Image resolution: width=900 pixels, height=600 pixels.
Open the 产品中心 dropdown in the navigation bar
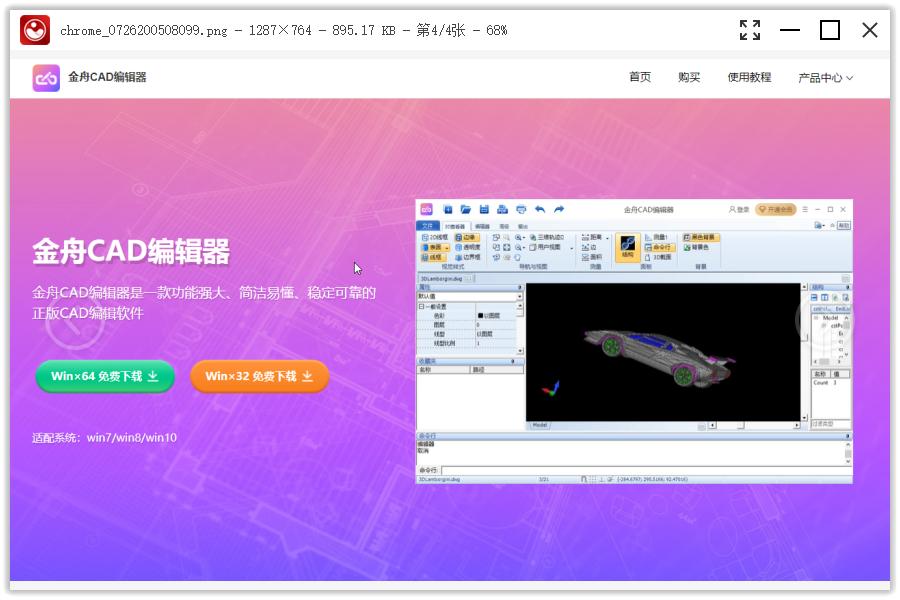[821, 77]
